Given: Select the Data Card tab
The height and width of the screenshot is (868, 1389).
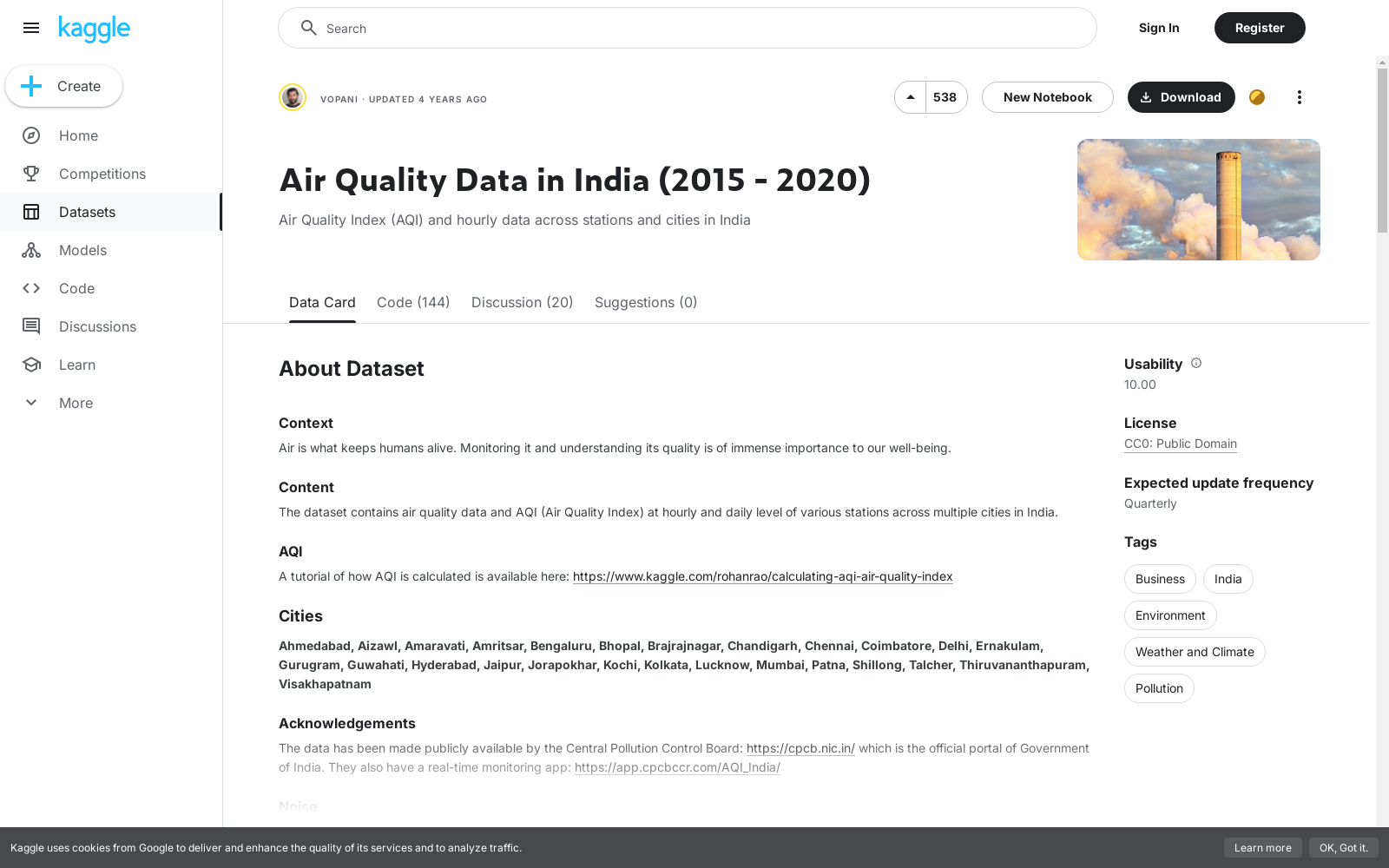Looking at the screenshot, I should (322, 302).
